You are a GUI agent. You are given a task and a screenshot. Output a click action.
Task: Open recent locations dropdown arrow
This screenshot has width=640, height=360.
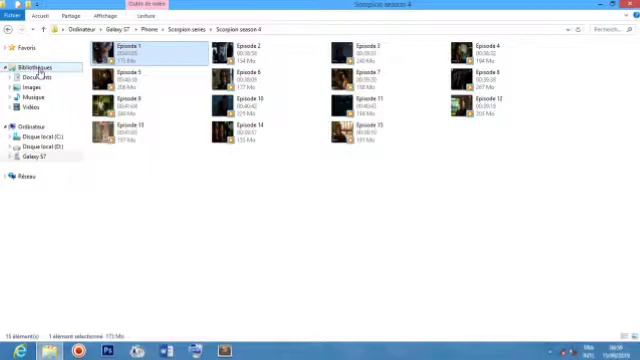33,29
